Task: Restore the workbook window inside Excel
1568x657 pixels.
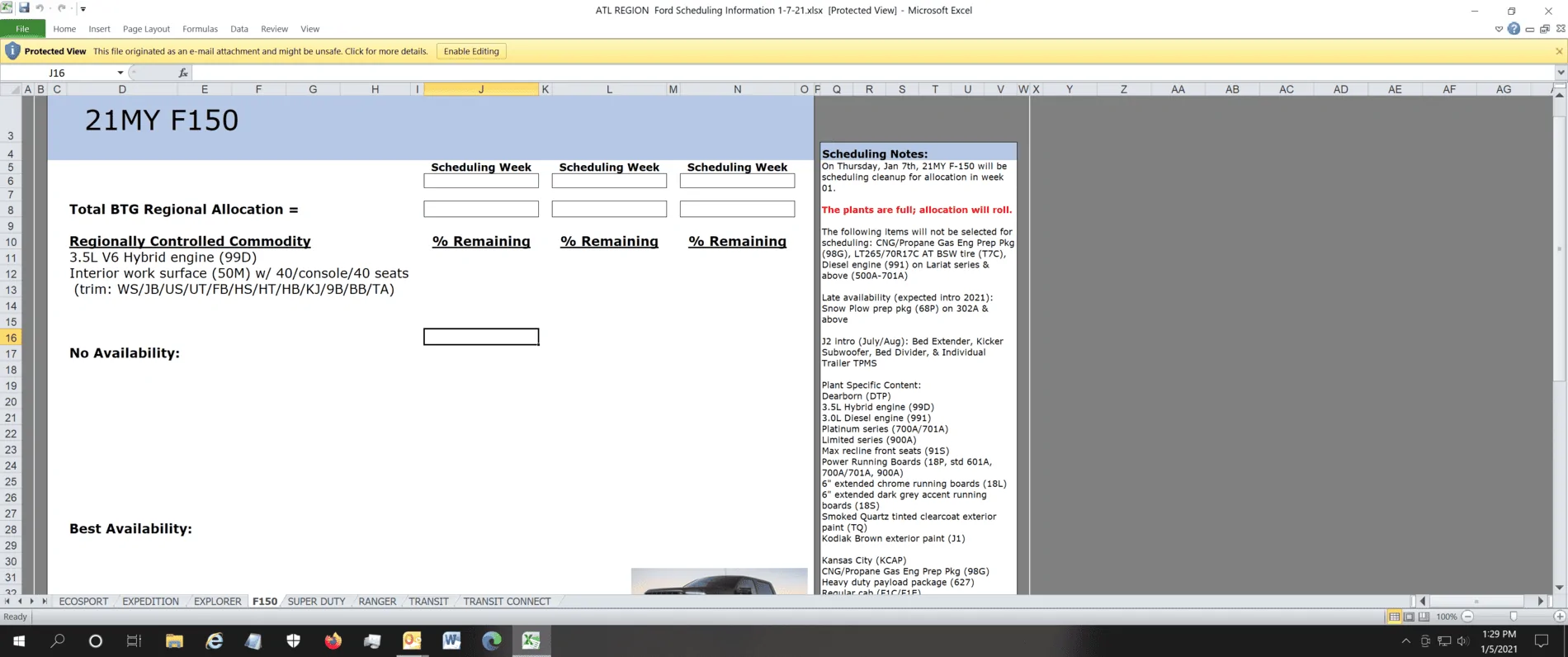Action: tap(1545, 29)
